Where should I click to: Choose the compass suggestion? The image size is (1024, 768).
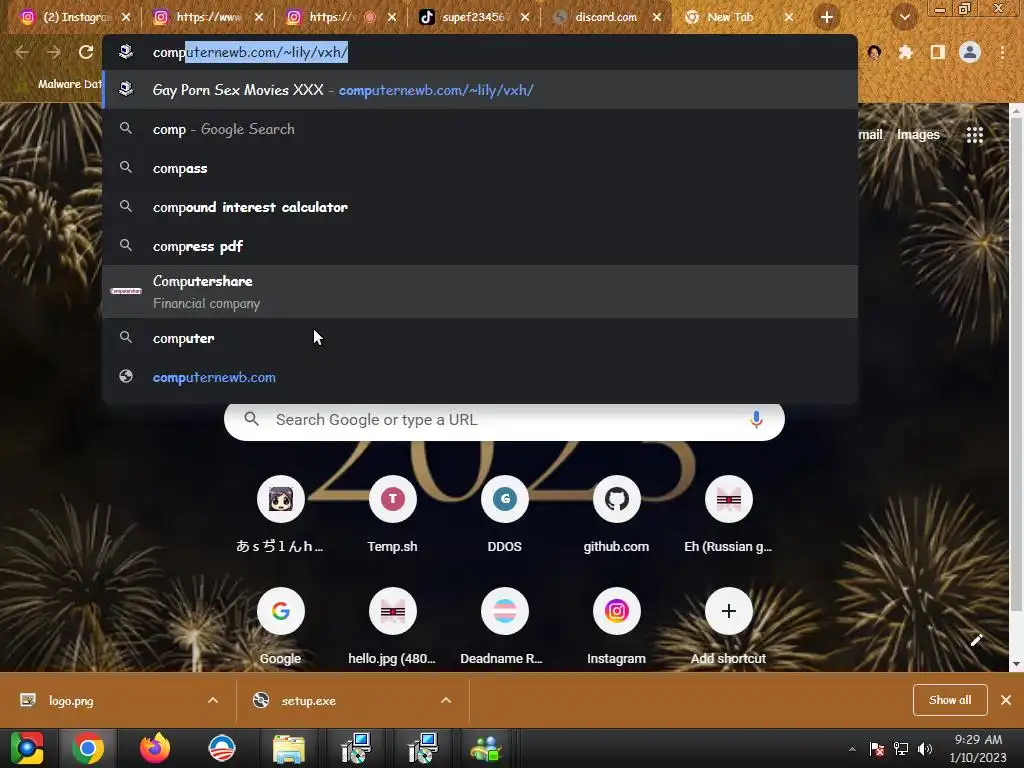pos(480,168)
